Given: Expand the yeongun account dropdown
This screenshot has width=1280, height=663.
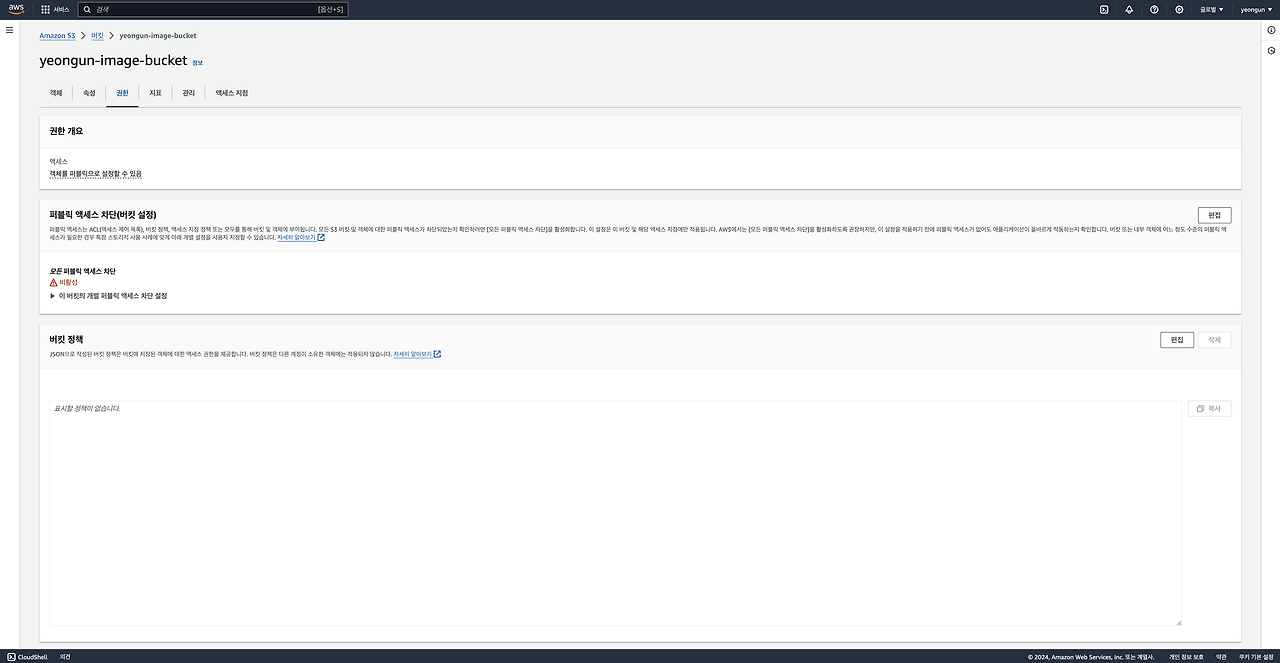Looking at the screenshot, I should tap(1255, 9).
